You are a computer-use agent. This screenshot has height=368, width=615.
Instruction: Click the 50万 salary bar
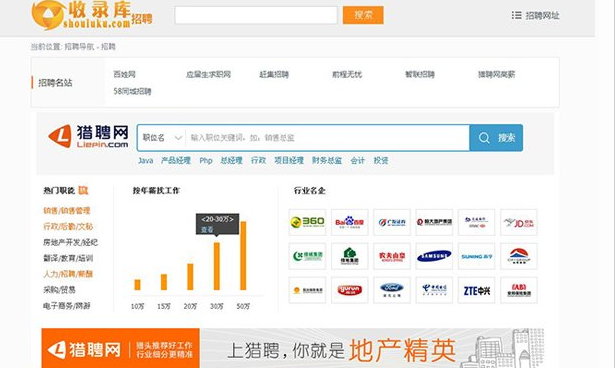coord(243,255)
